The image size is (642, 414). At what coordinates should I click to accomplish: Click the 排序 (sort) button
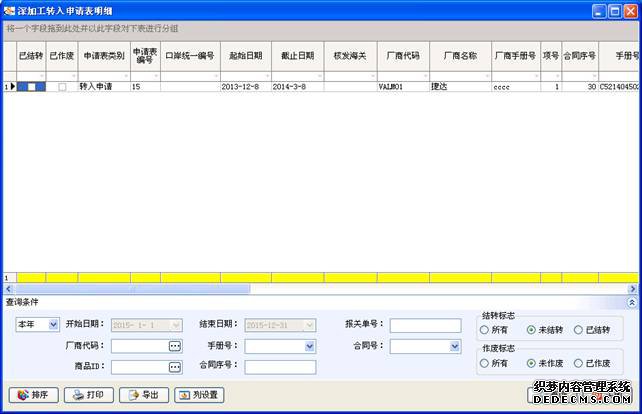click(32, 395)
